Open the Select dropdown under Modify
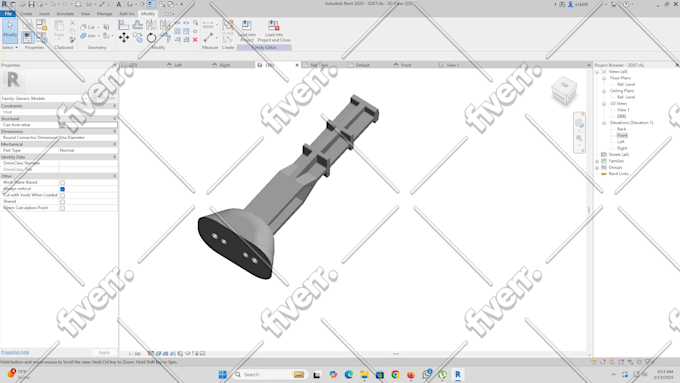Image resolution: width=680 pixels, height=383 pixels. (x=10, y=47)
